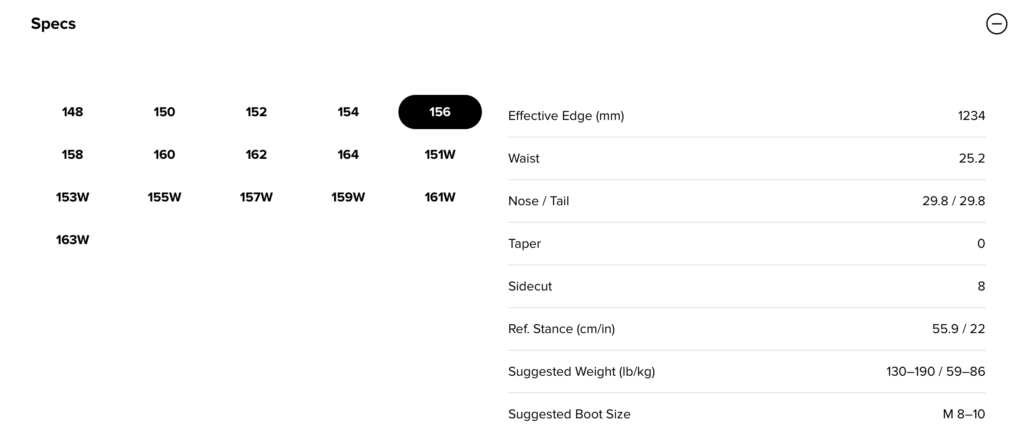Select the 159W option
This screenshot has width=1024, height=443.
[348, 197]
